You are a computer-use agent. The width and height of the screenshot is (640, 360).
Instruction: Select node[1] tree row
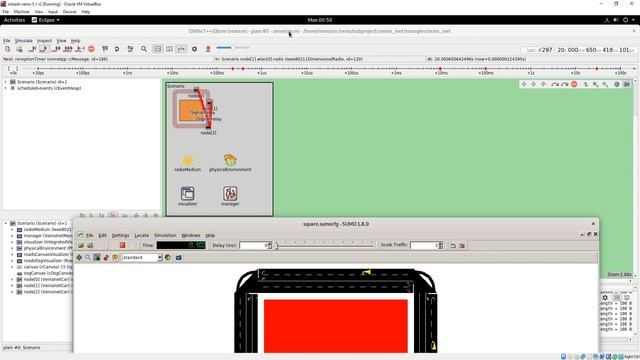pos(44,286)
